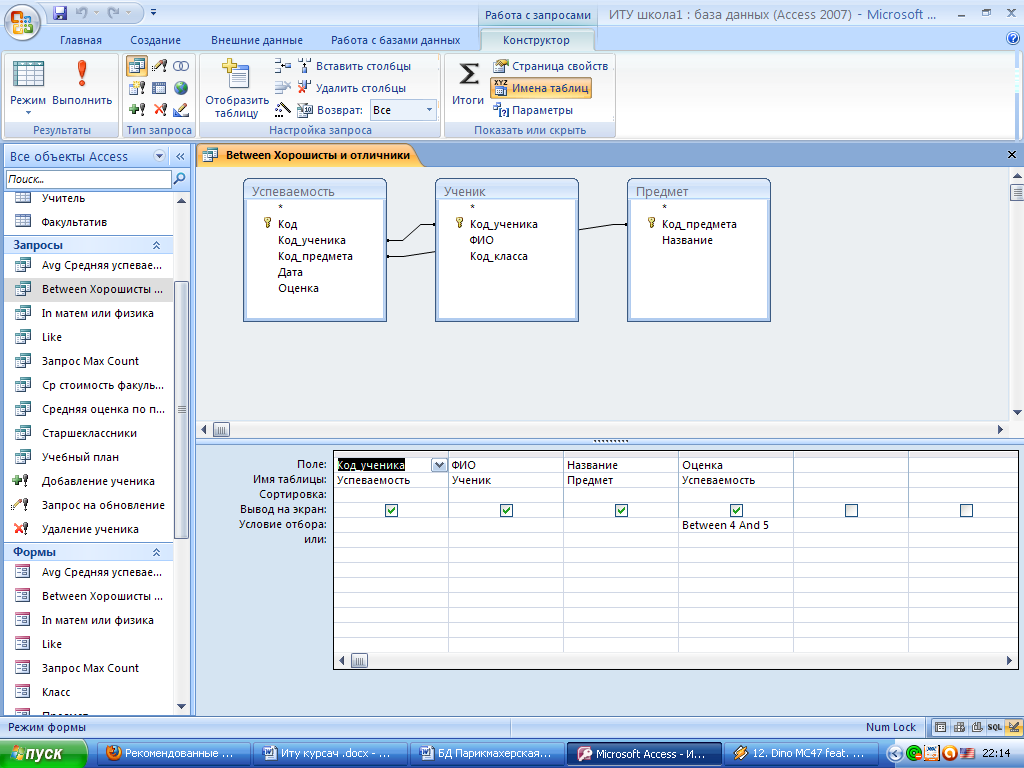Click navigation pane scroll down arrow
Image resolution: width=1024 pixels, height=768 pixels.
182,707
